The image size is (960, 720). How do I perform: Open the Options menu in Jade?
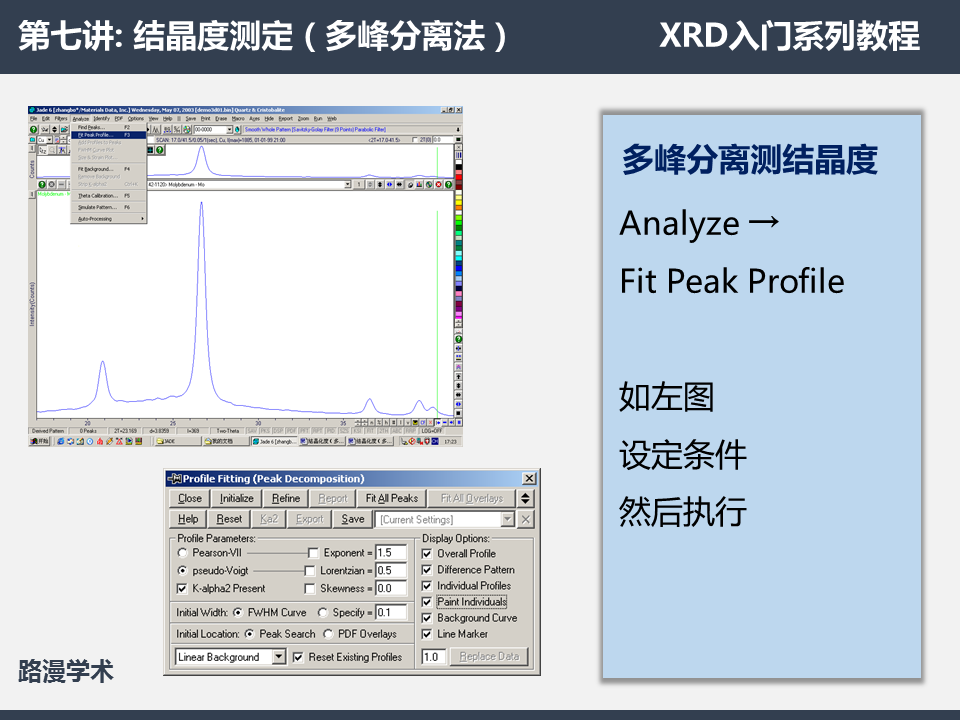(x=136, y=119)
